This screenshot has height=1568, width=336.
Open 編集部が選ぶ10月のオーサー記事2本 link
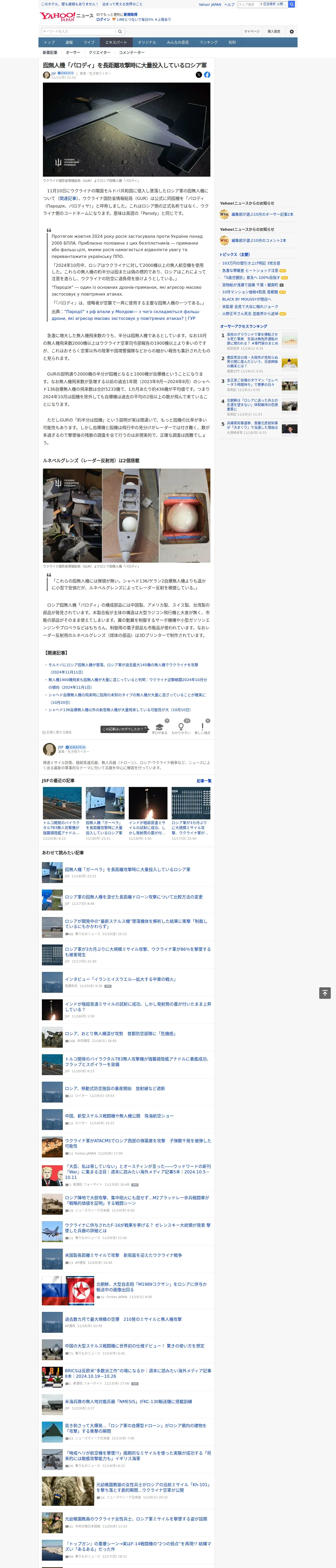pyautogui.click(x=262, y=214)
